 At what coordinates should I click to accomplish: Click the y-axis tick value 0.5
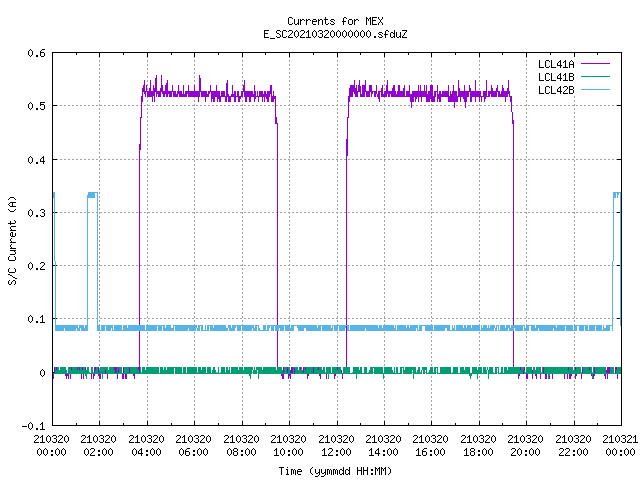tap(36, 106)
